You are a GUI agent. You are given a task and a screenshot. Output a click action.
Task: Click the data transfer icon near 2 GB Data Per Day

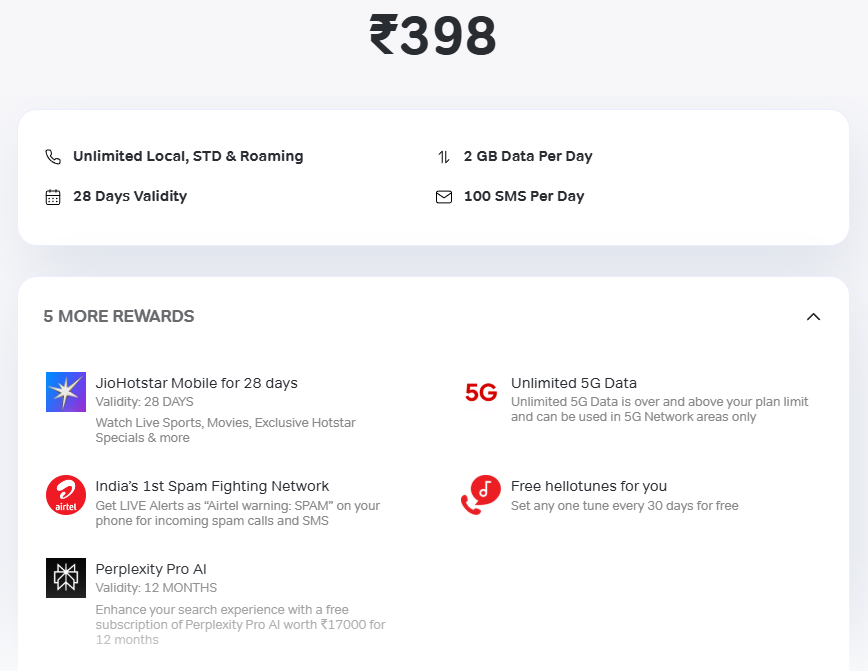pyautogui.click(x=443, y=156)
